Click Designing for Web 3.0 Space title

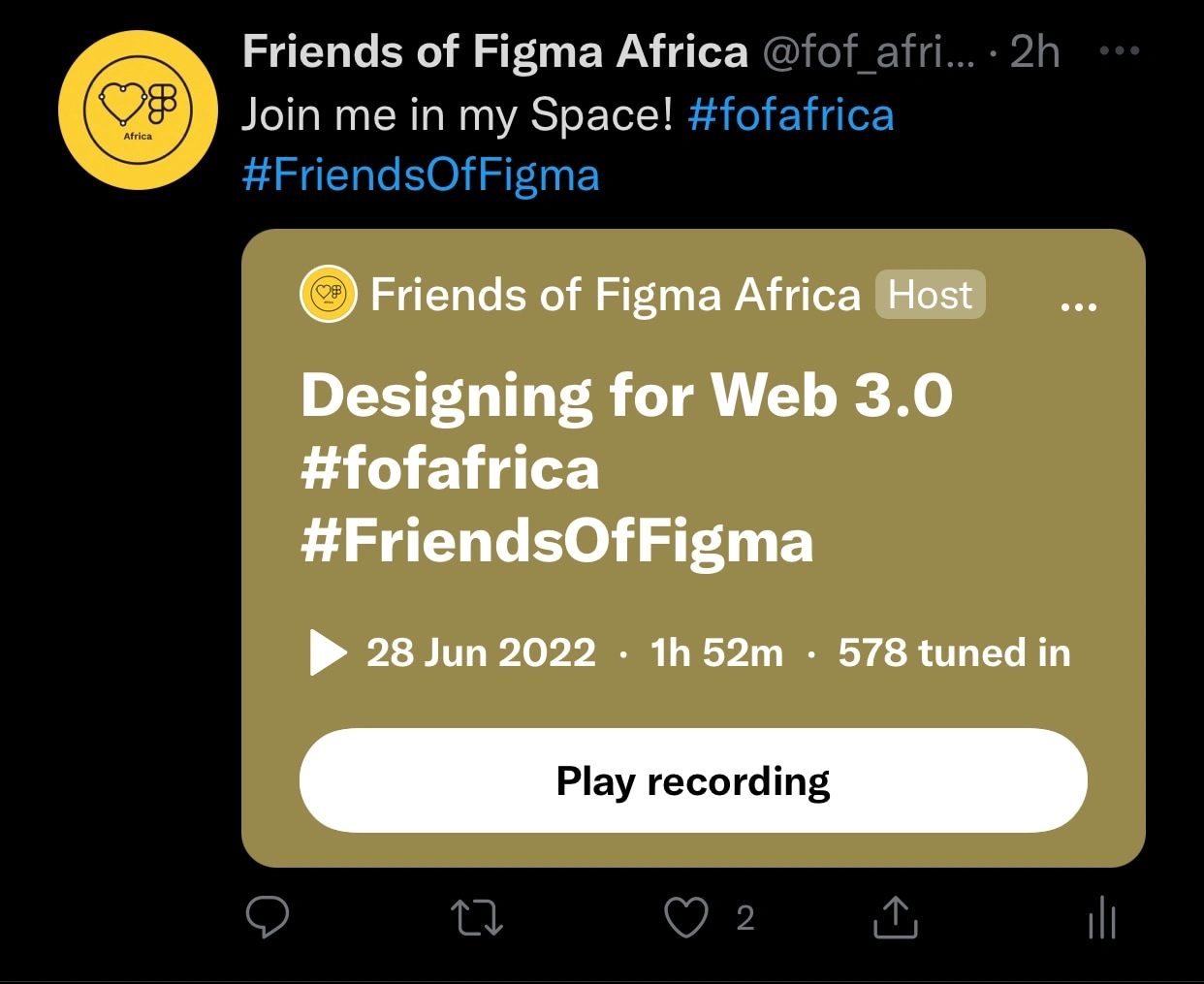pyautogui.click(x=626, y=396)
